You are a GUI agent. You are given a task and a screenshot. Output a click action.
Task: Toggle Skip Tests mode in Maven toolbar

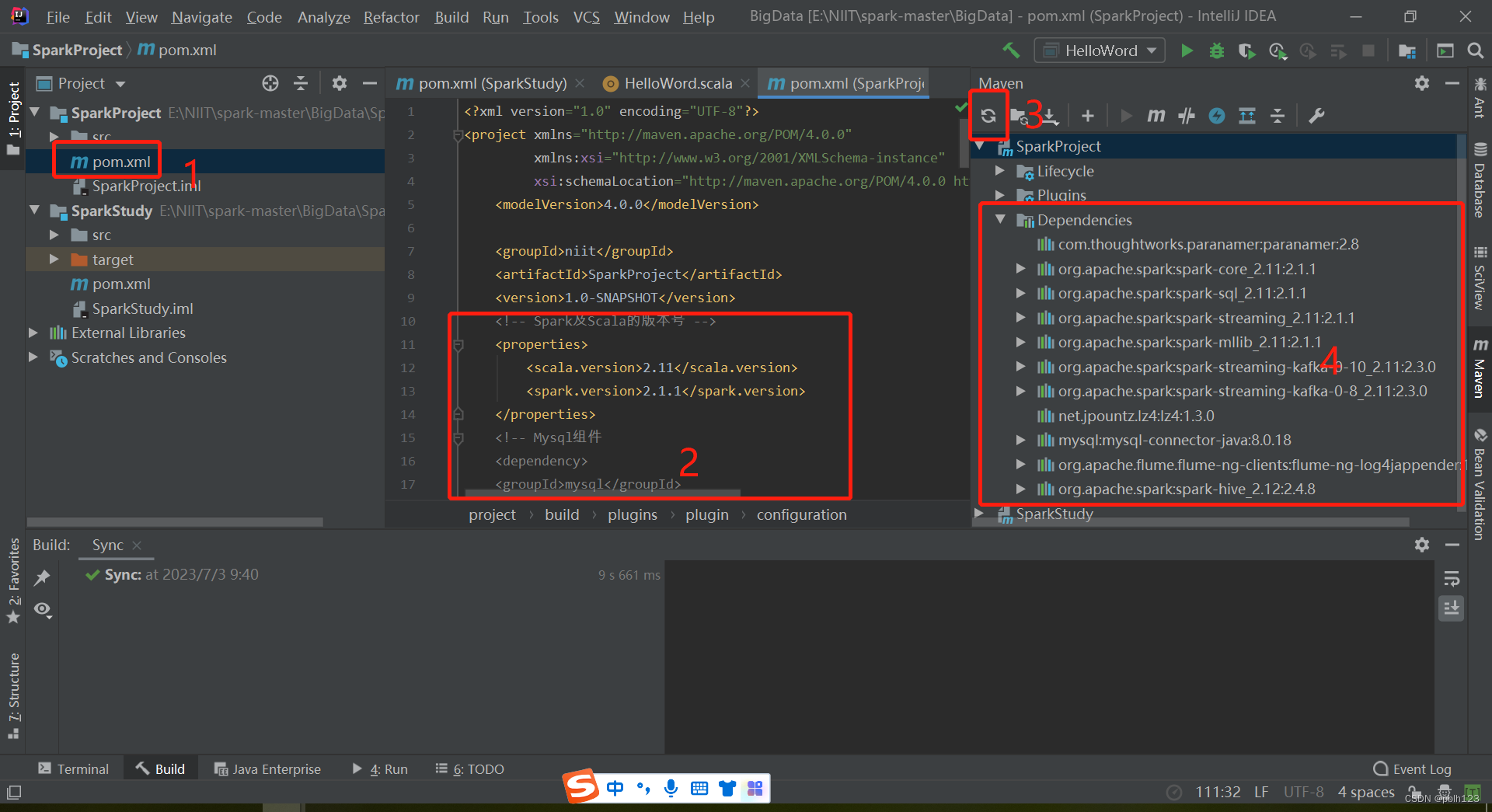pyautogui.click(x=1217, y=116)
